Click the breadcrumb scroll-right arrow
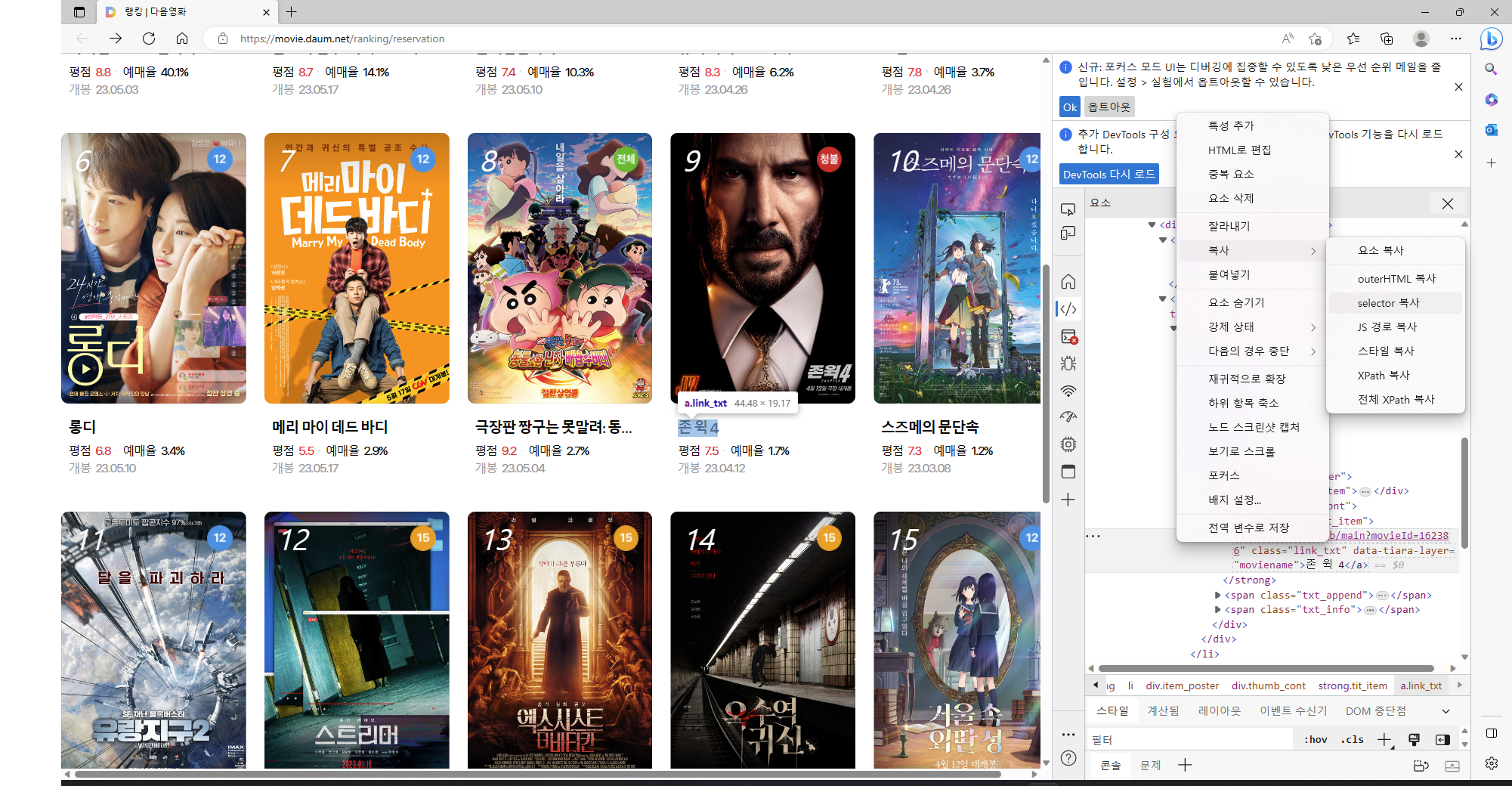The width and height of the screenshot is (1512, 786). click(x=1459, y=685)
